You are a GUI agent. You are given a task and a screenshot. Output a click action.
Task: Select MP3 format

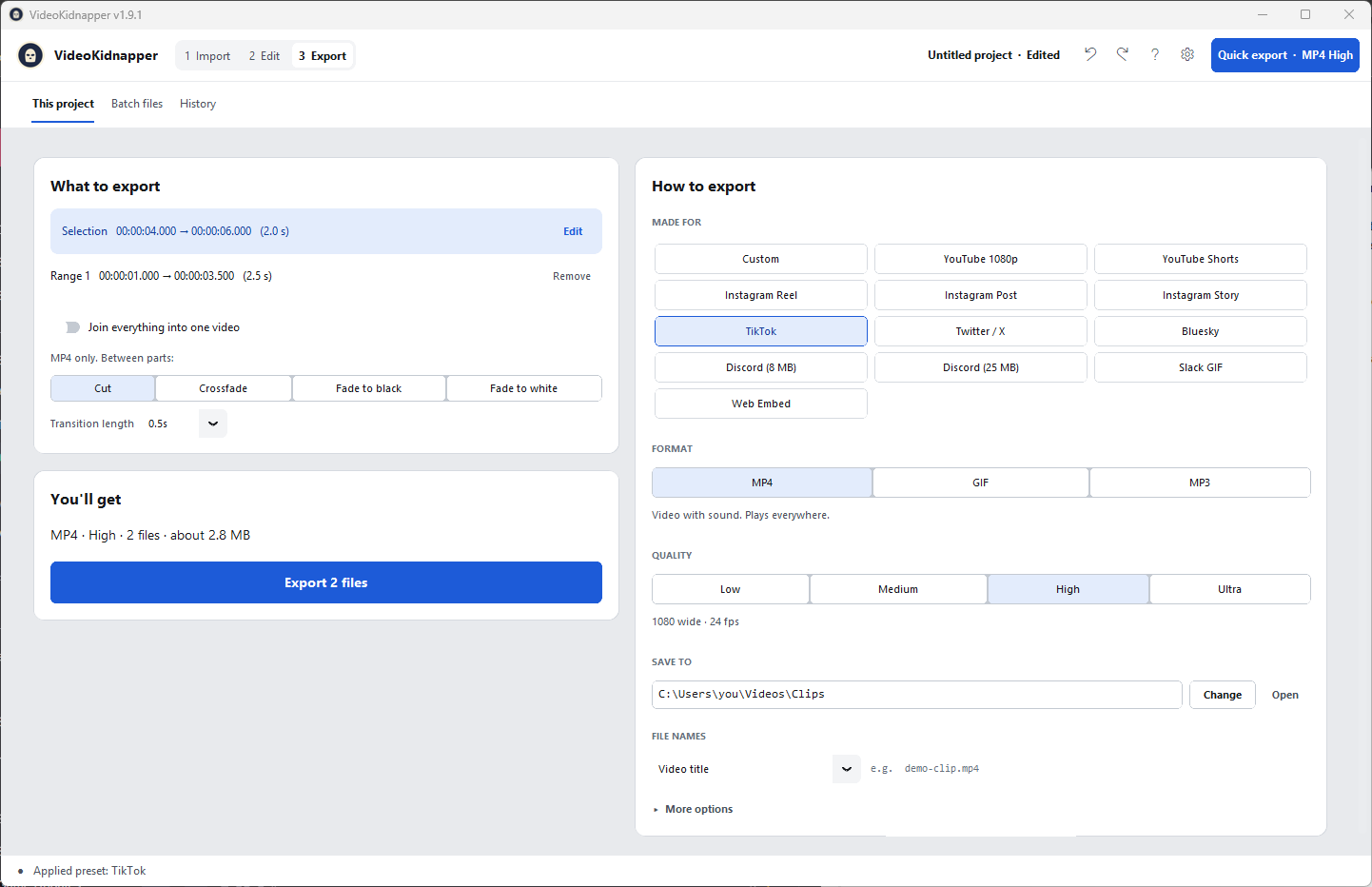1200,483
